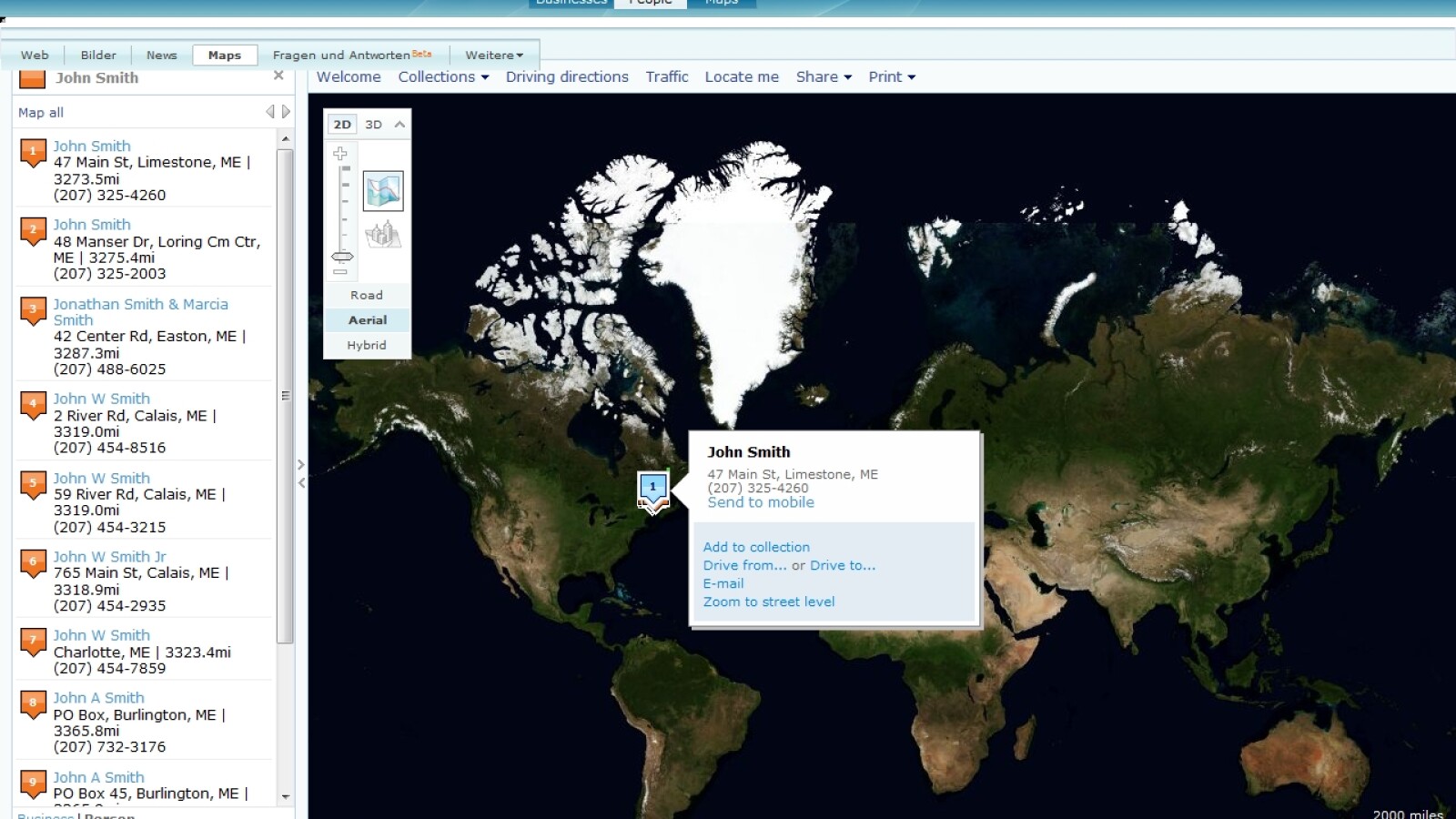Switch to the Bilder tab
The width and height of the screenshot is (1456, 819).
(98, 56)
